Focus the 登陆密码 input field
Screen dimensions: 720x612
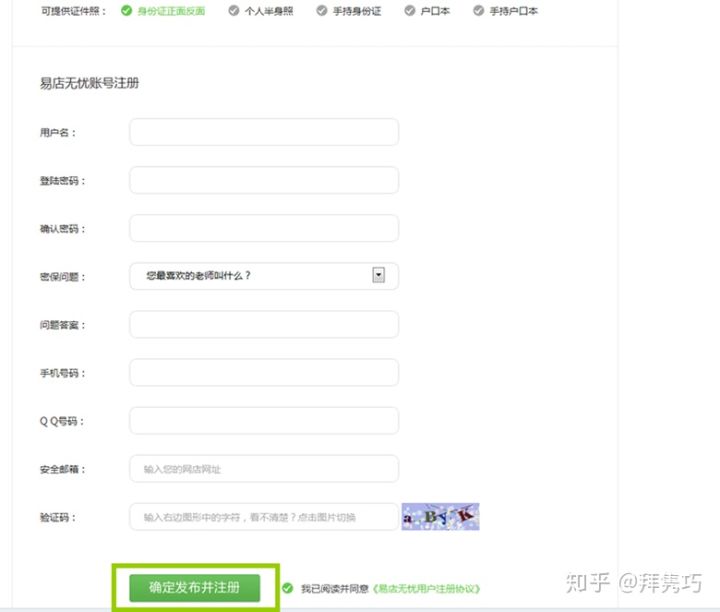(x=264, y=180)
